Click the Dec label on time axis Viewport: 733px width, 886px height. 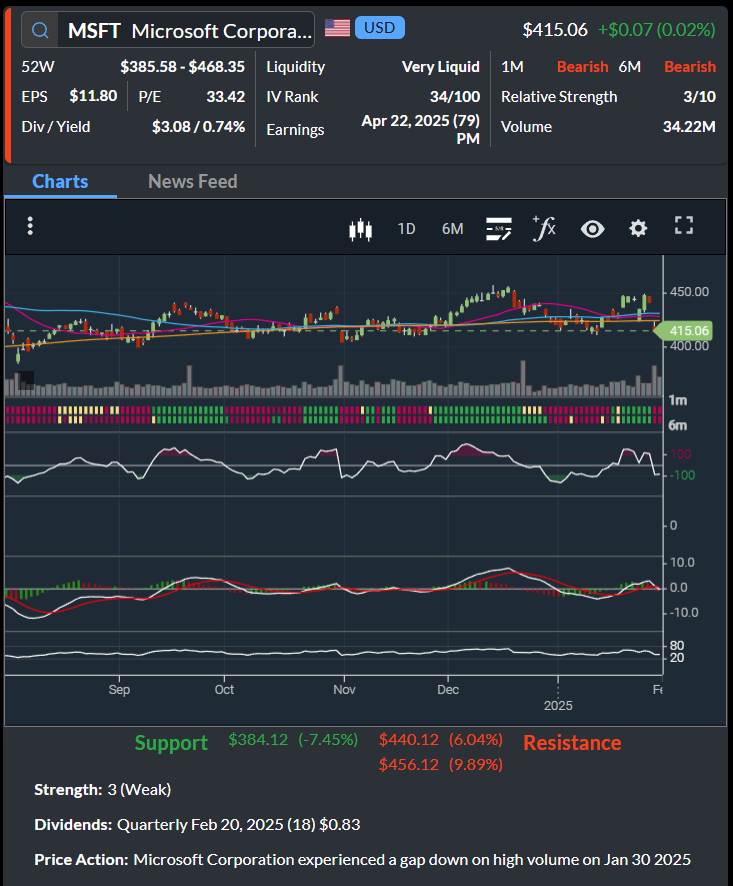click(x=448, y=689)
